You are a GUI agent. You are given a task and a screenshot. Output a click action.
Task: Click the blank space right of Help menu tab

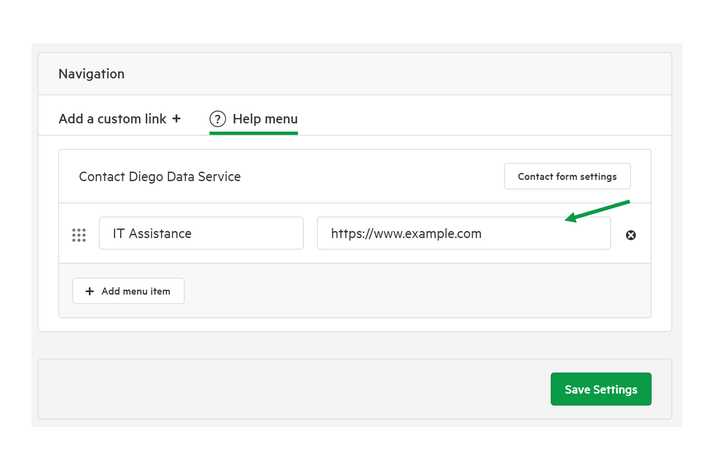point(484,119)
